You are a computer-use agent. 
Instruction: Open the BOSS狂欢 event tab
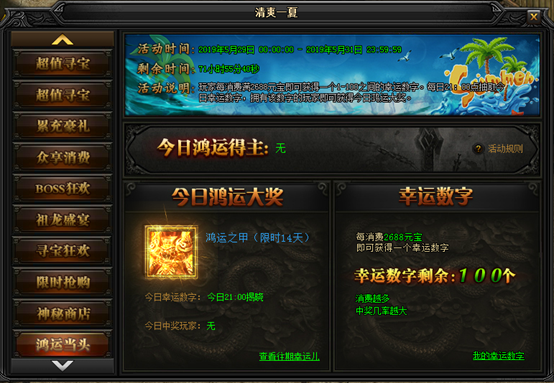63,189
